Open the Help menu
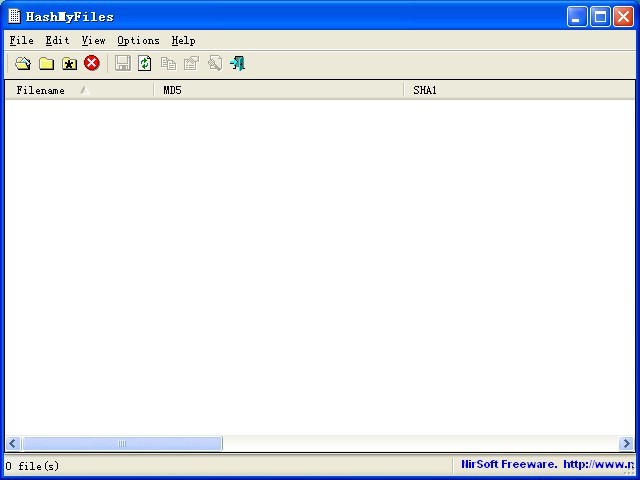Image resolution: width=640 pixels, height=480 pixels. click(x=183, y=41)
